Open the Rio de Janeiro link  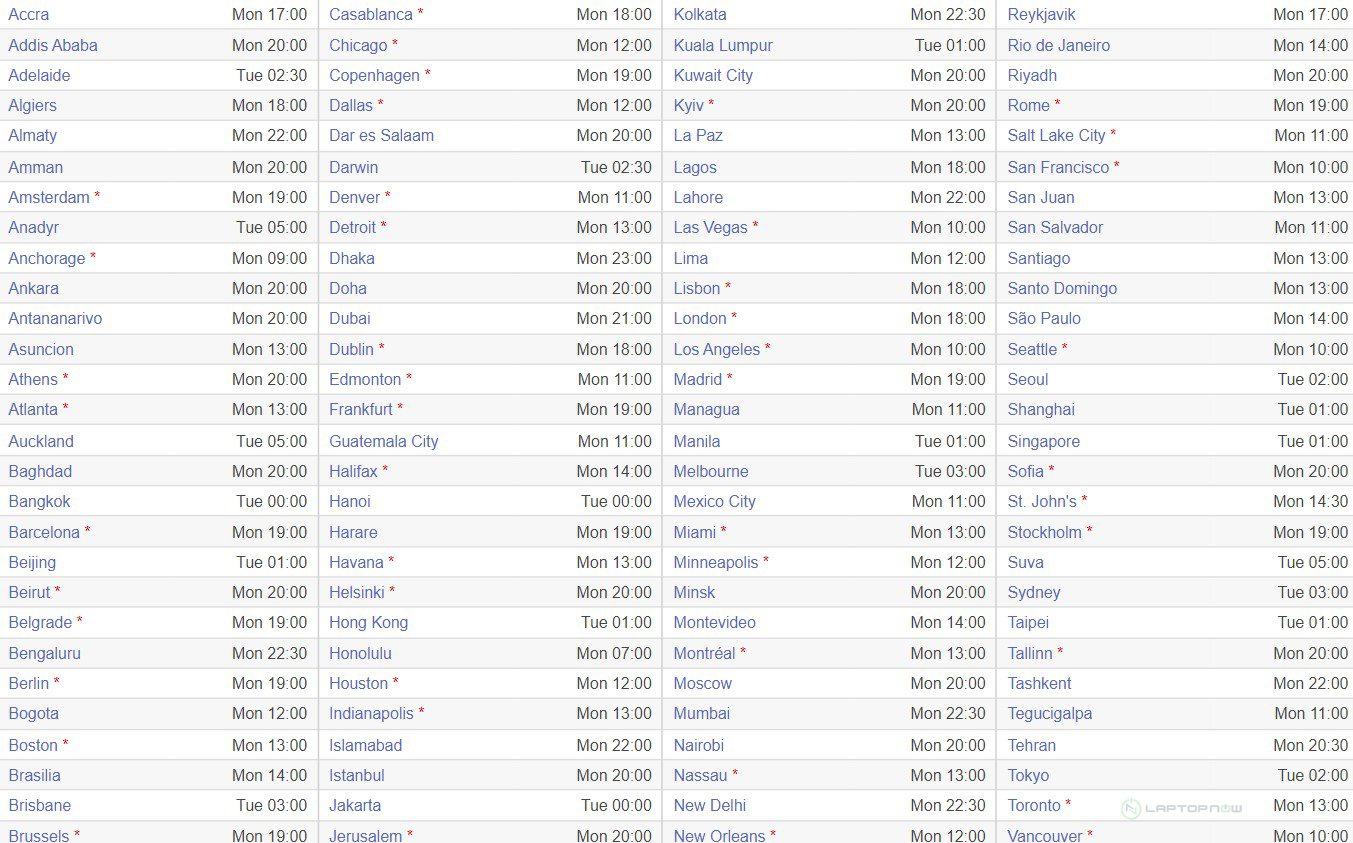(x=1059, y=45)
